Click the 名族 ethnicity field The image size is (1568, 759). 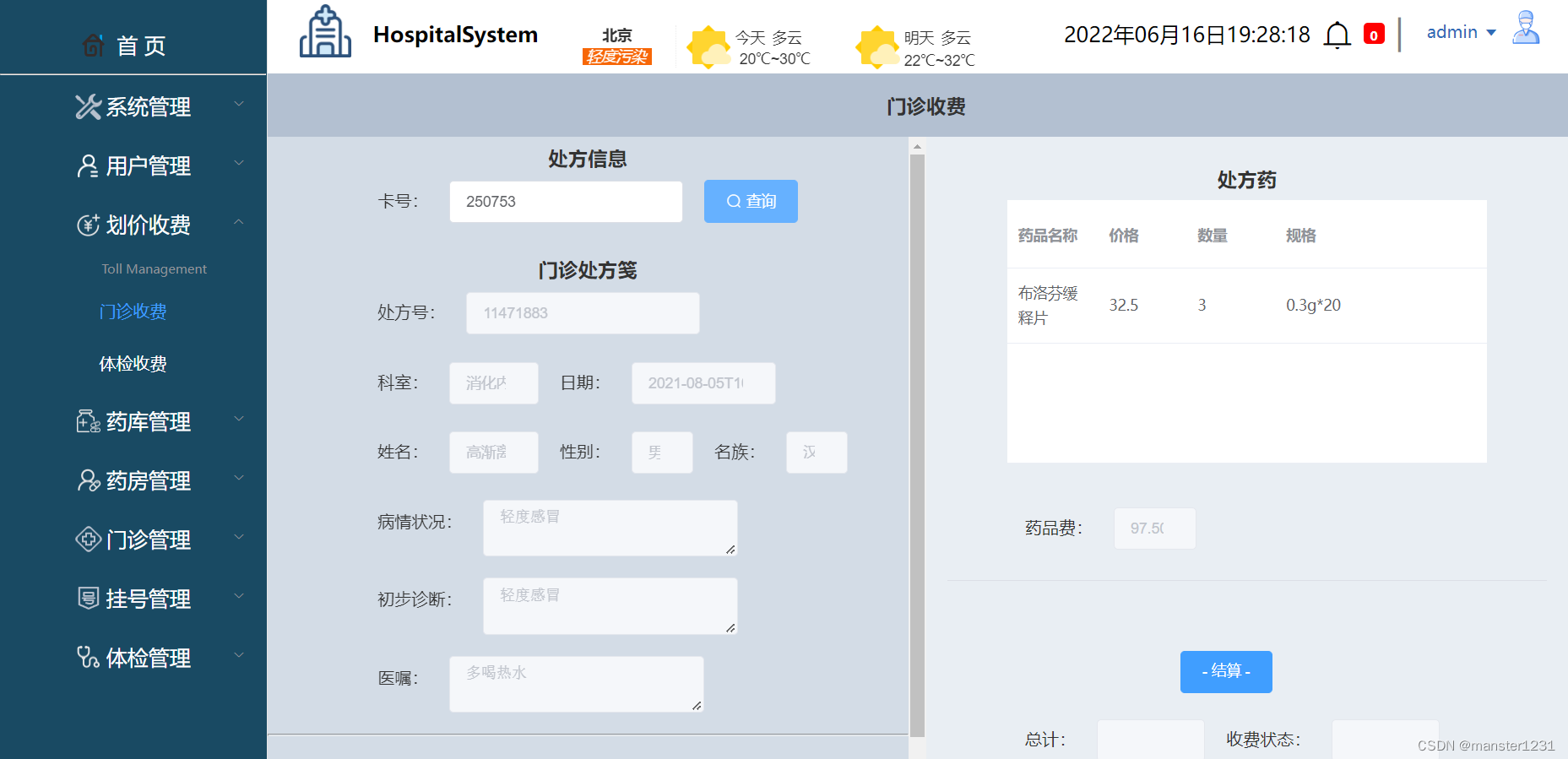[x=817, y=453]
